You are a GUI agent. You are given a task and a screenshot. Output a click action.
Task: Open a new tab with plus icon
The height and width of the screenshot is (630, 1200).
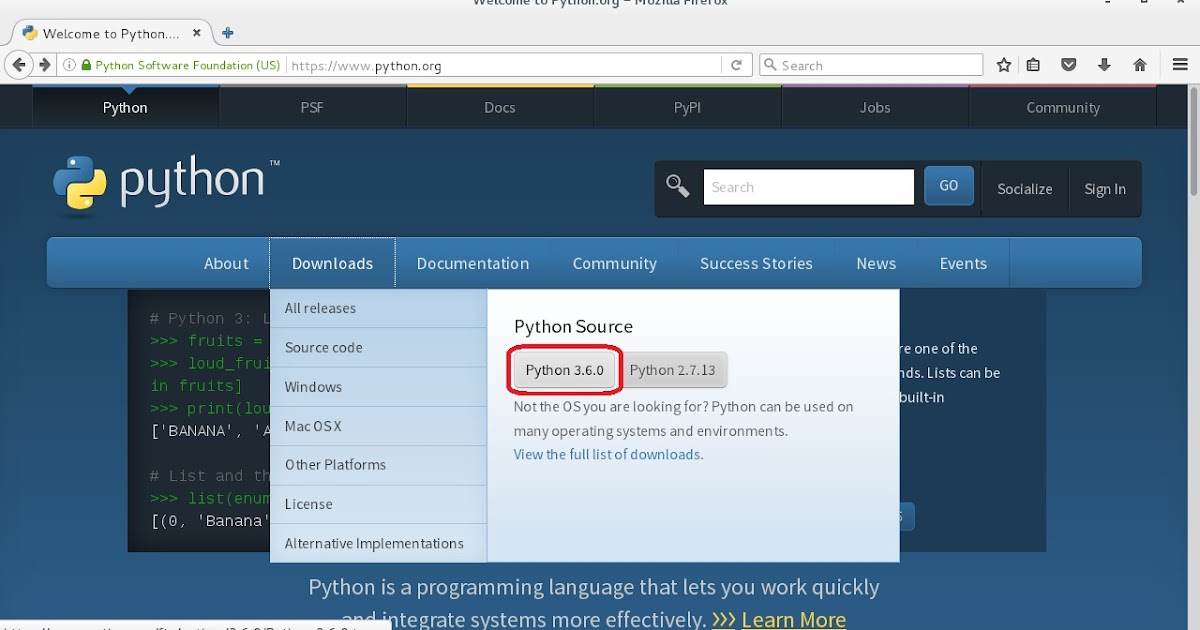[x=228, y=33]
